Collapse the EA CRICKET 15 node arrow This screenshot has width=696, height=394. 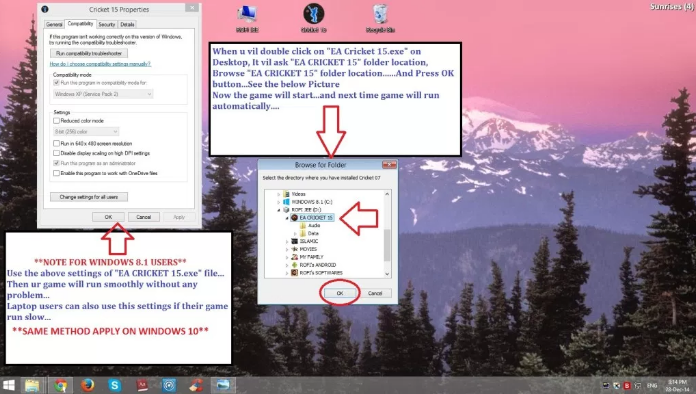287,218
